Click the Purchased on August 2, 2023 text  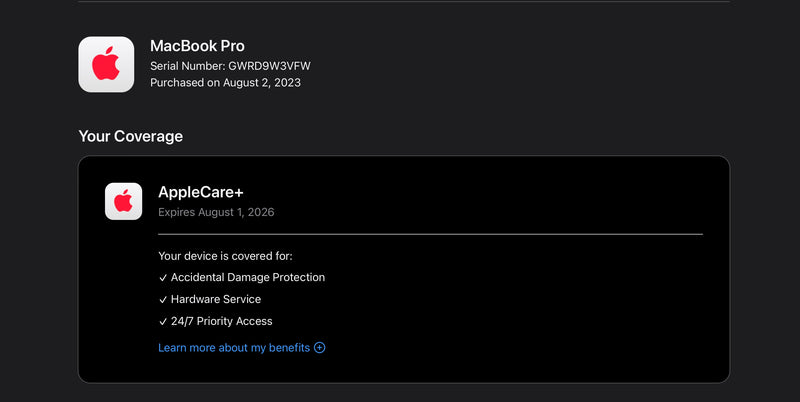225,83
